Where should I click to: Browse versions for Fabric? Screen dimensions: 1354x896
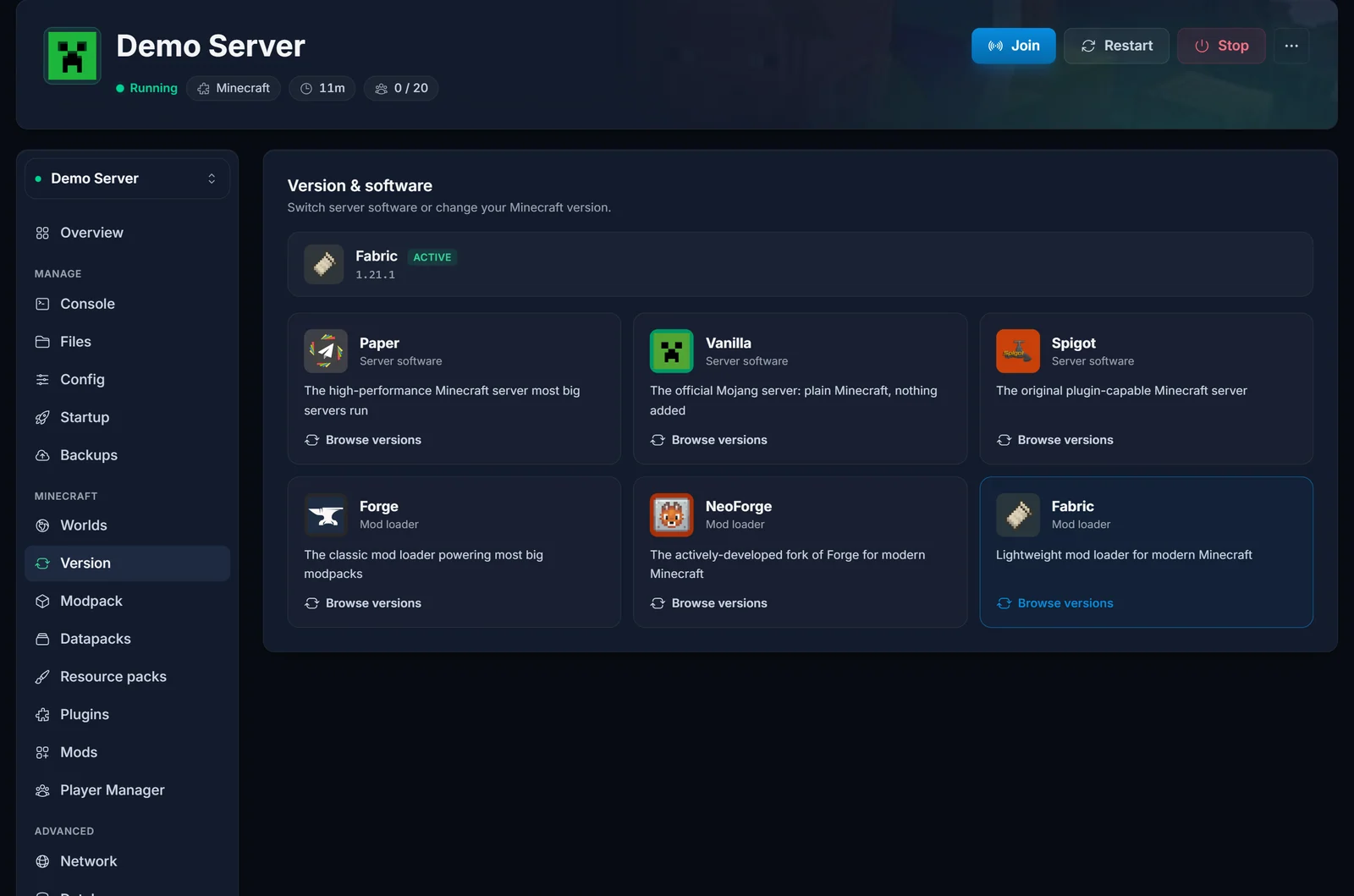tap(1055, 603)
